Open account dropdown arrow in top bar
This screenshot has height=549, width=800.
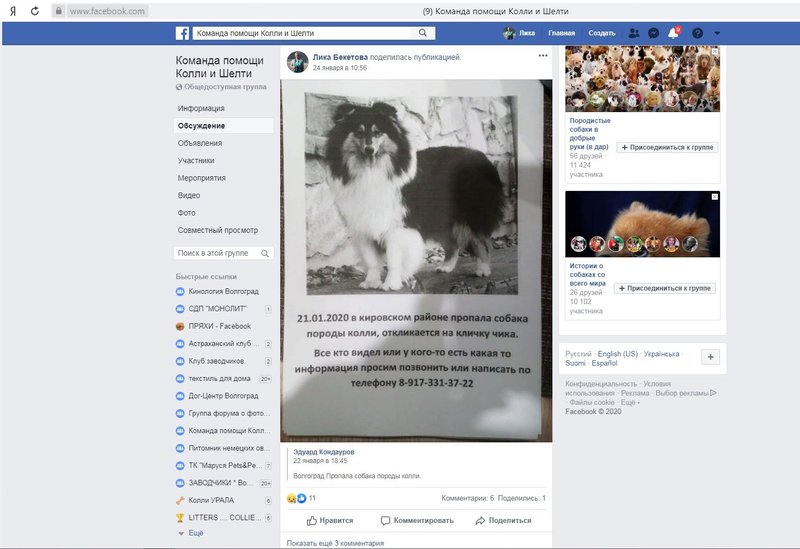[717, 33]
